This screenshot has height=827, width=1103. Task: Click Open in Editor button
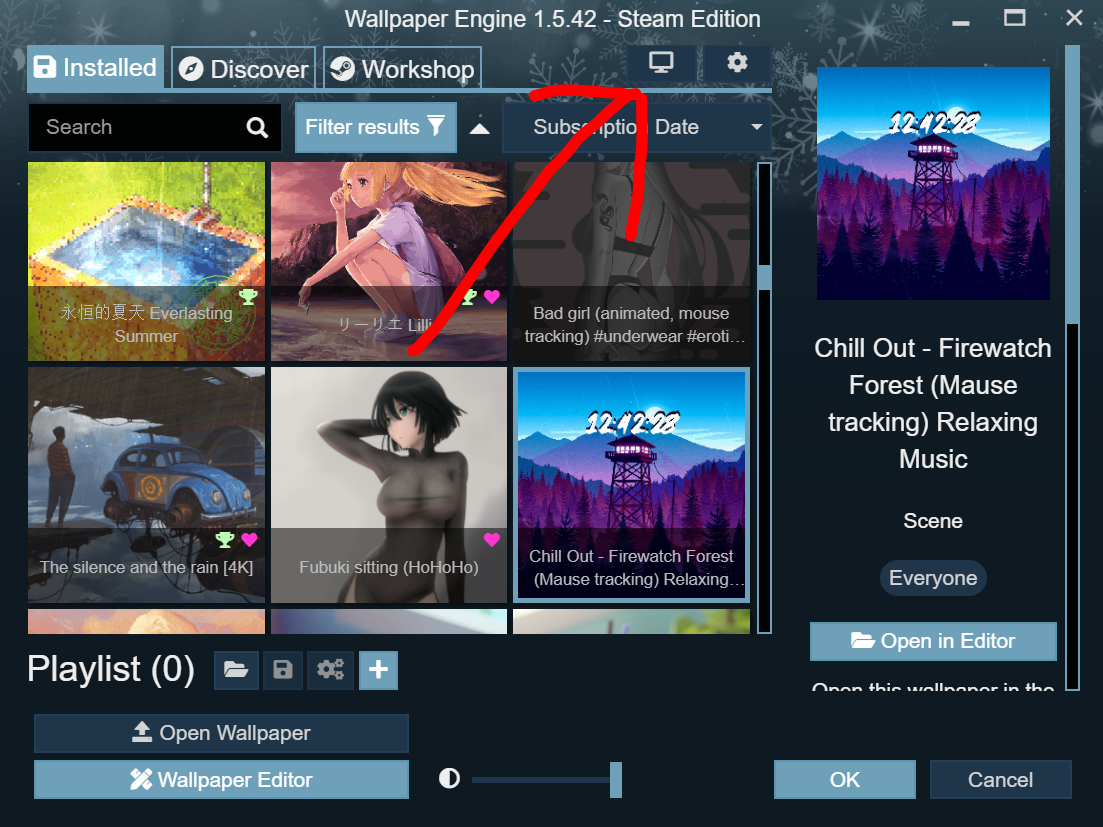click(933, 641)
